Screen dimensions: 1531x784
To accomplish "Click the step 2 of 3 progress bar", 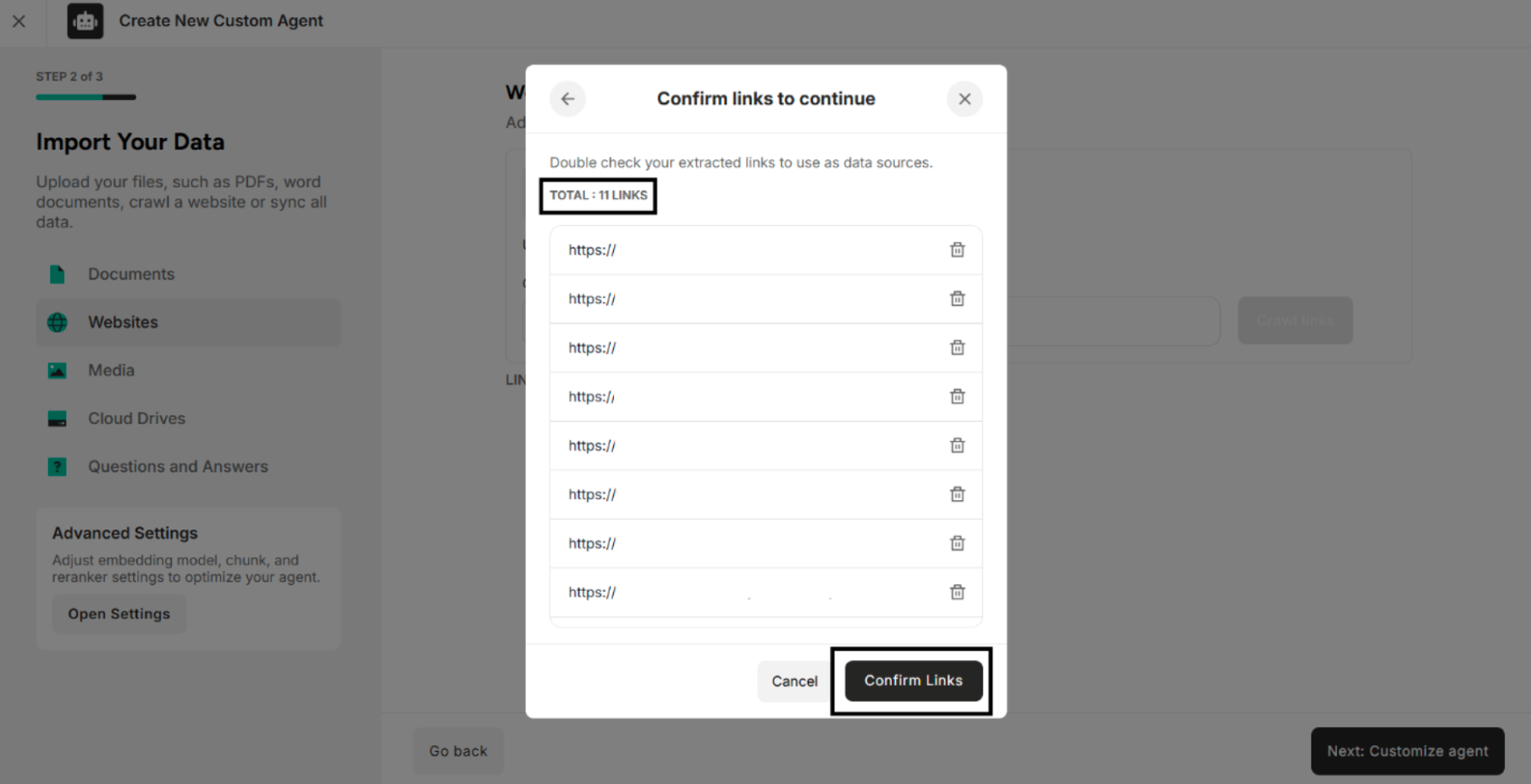I will coord(86,97).
